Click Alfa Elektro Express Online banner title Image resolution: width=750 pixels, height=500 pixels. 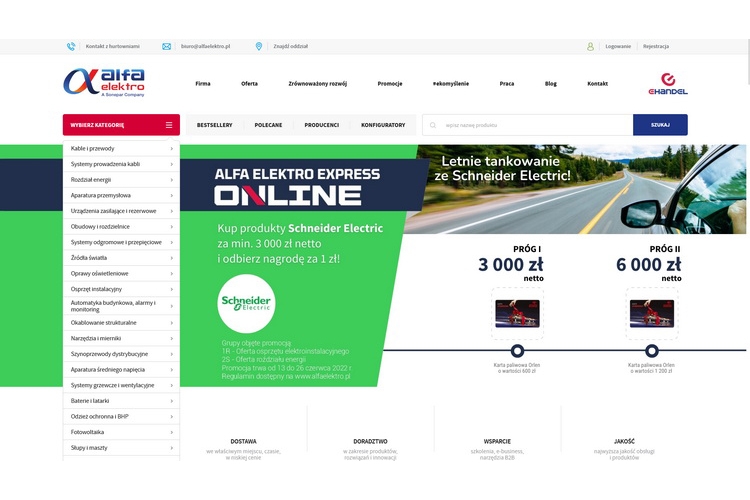pos(297,187)
